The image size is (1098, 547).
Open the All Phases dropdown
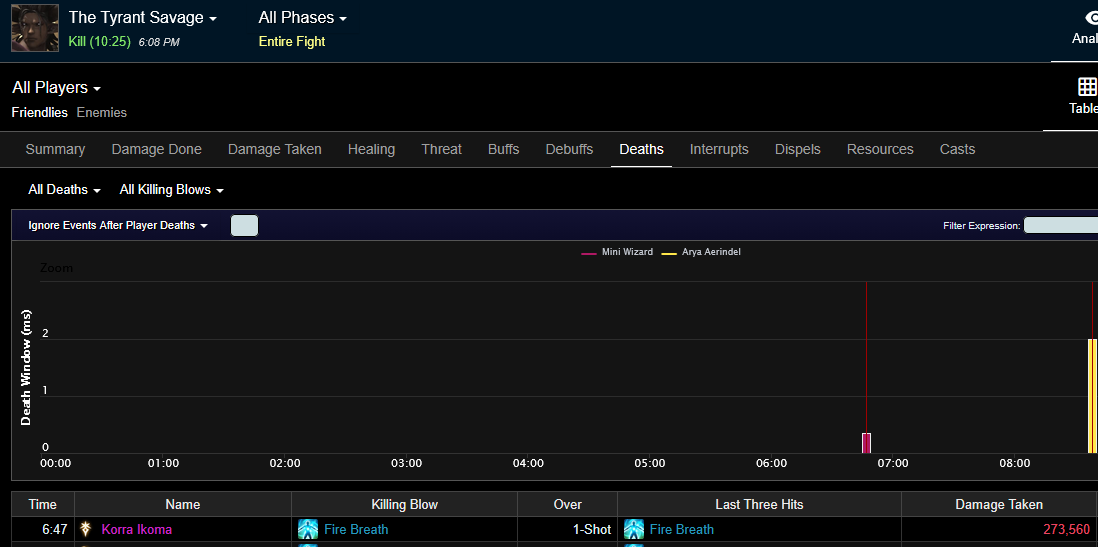pyautogui.click(x=303, y=18)
